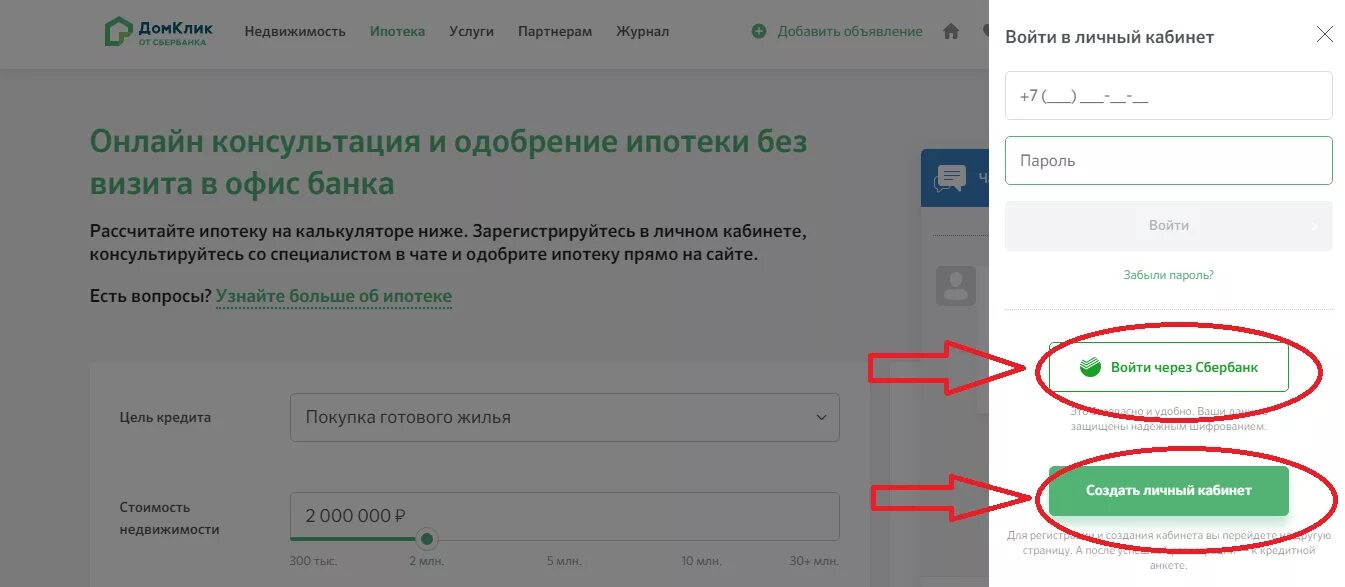Viewport: 1345px width, 587px height.
Task: Click the user avatar icon in chat
Action: coord(956,286)
